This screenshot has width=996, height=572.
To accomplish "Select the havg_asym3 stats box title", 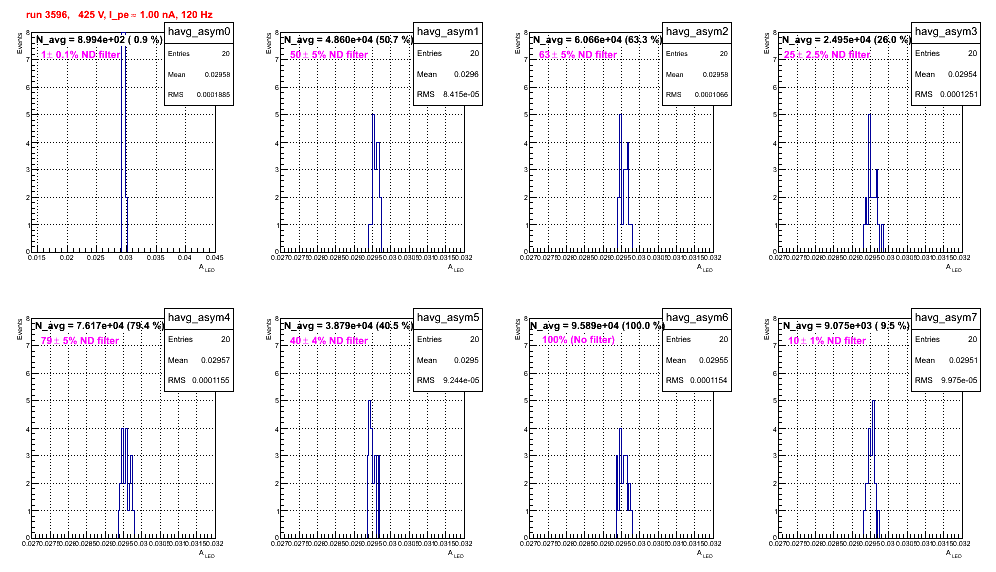I will point(946,31).
